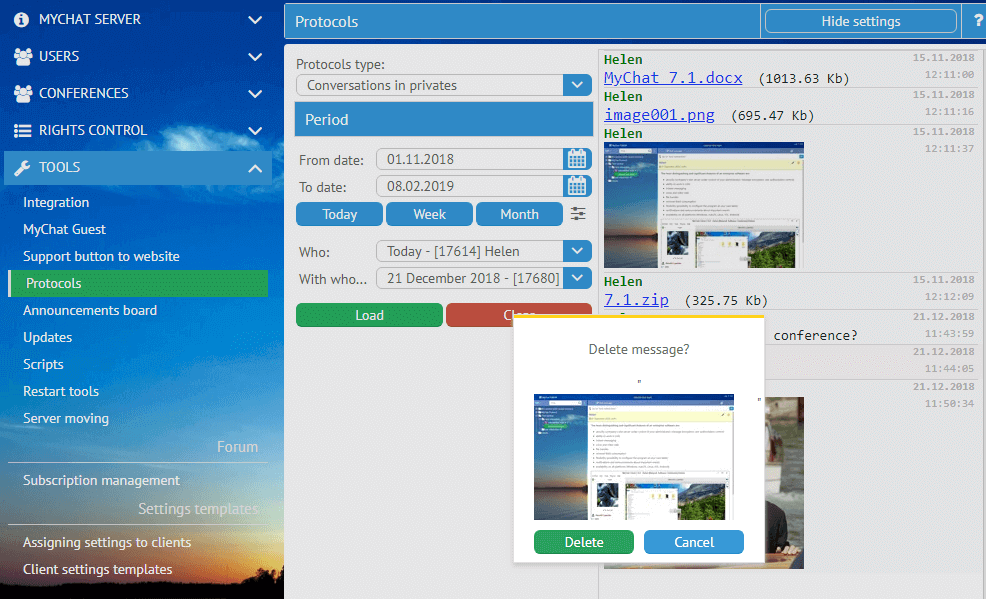Open the Announcements board item
This screenshot has width=986, height=599.
pos(90,310)
